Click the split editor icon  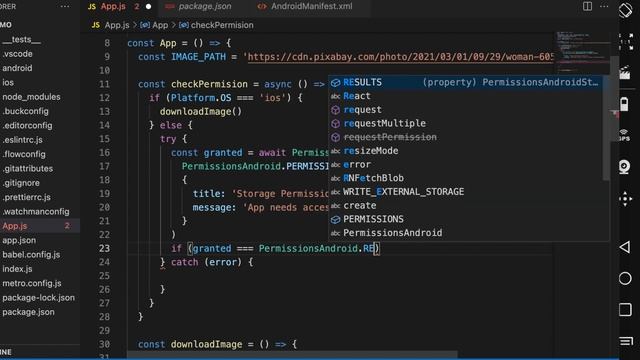coord(587,6)
